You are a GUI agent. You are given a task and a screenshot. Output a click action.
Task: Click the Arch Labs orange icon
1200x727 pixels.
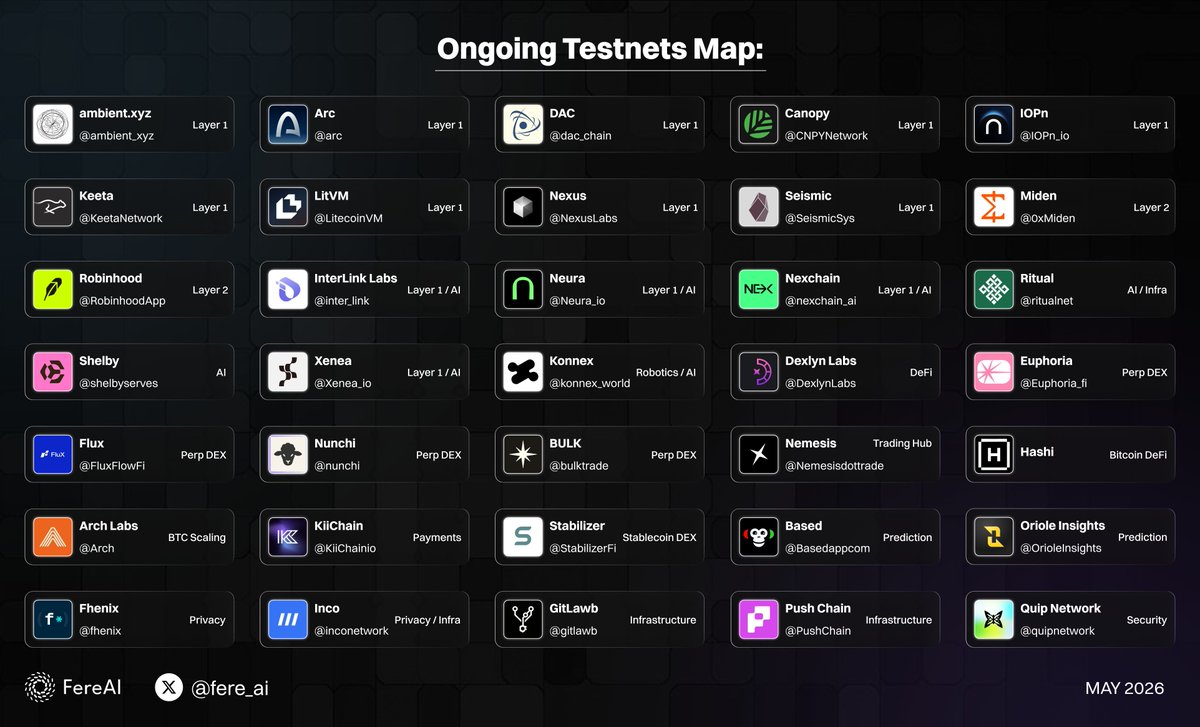(52, 537)
